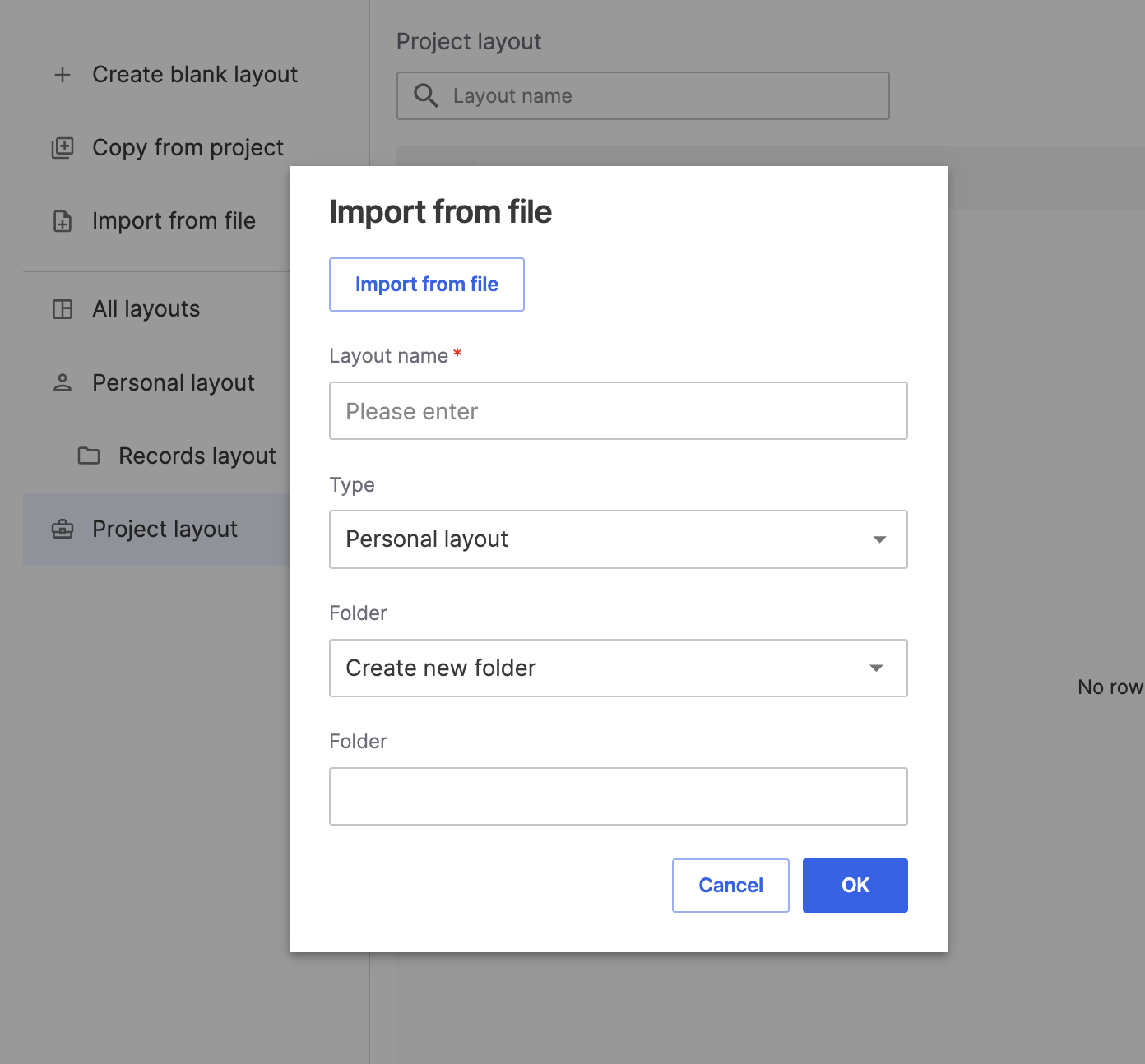
Task: Click the plus icon beside Create blank layout
Action: click(63, 75)
